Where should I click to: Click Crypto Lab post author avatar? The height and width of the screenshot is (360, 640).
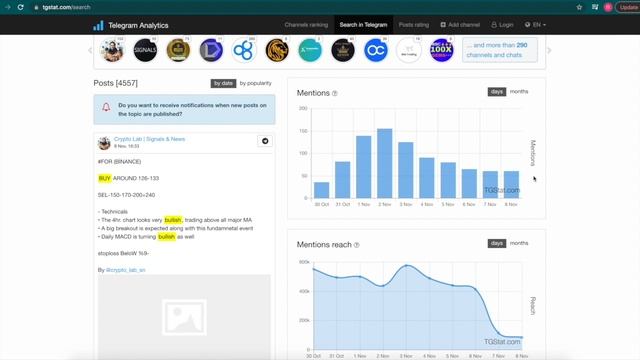[x=104, y=143]
